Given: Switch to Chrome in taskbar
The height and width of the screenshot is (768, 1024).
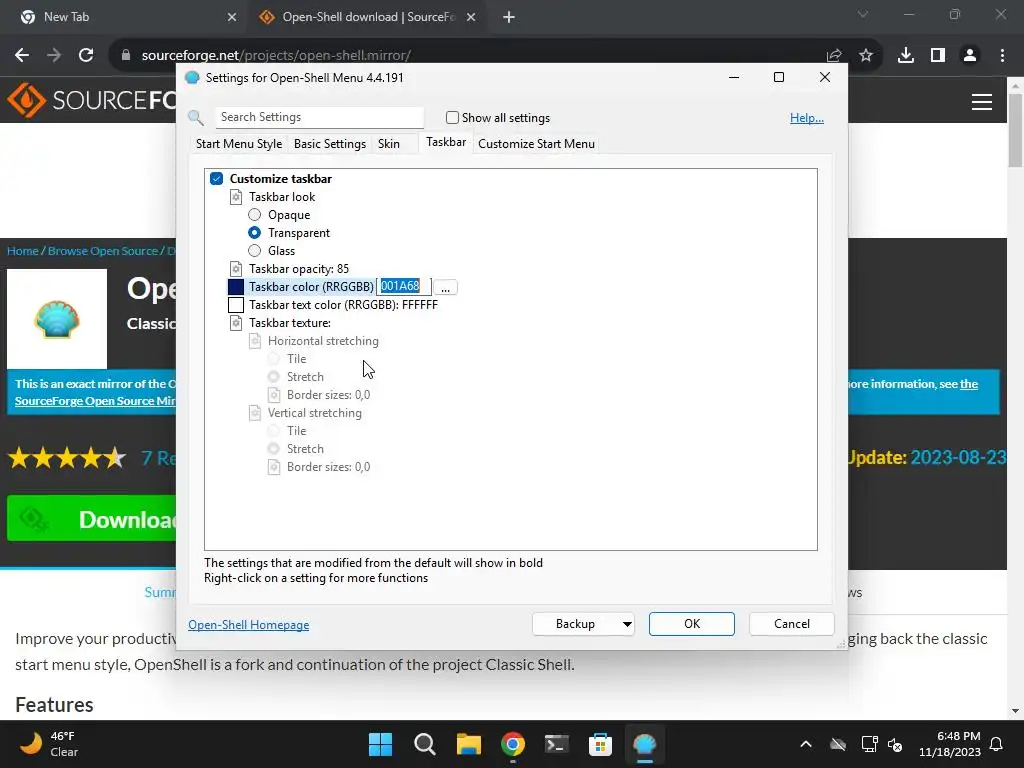Looking at the screenshot, I should click(x=513, y=744).
